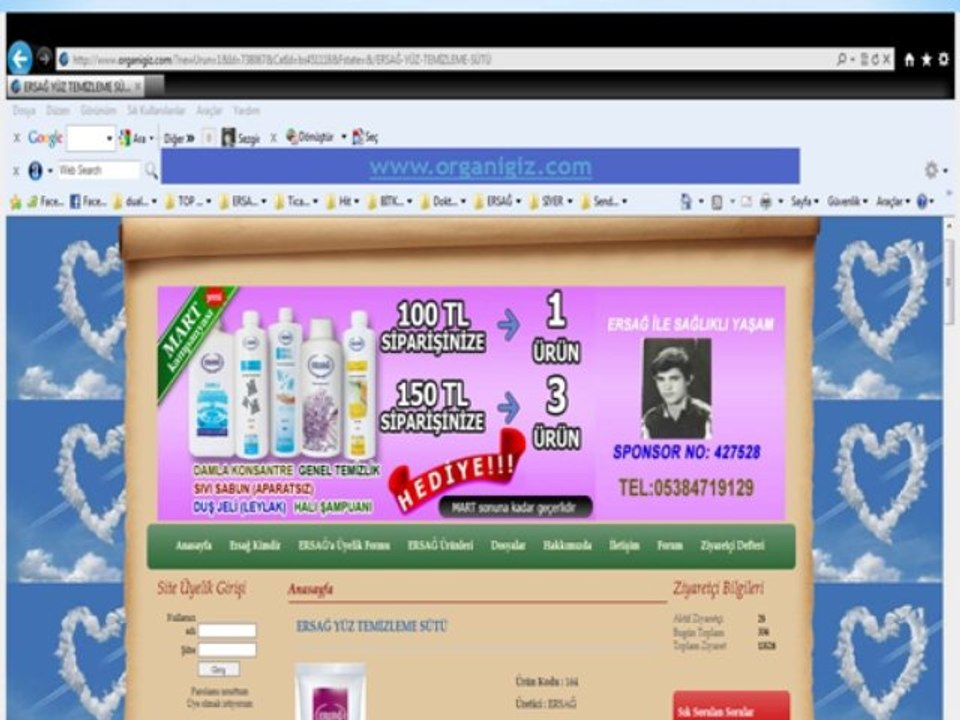Open www.organigiz.com banner link

tap(481, 167)
